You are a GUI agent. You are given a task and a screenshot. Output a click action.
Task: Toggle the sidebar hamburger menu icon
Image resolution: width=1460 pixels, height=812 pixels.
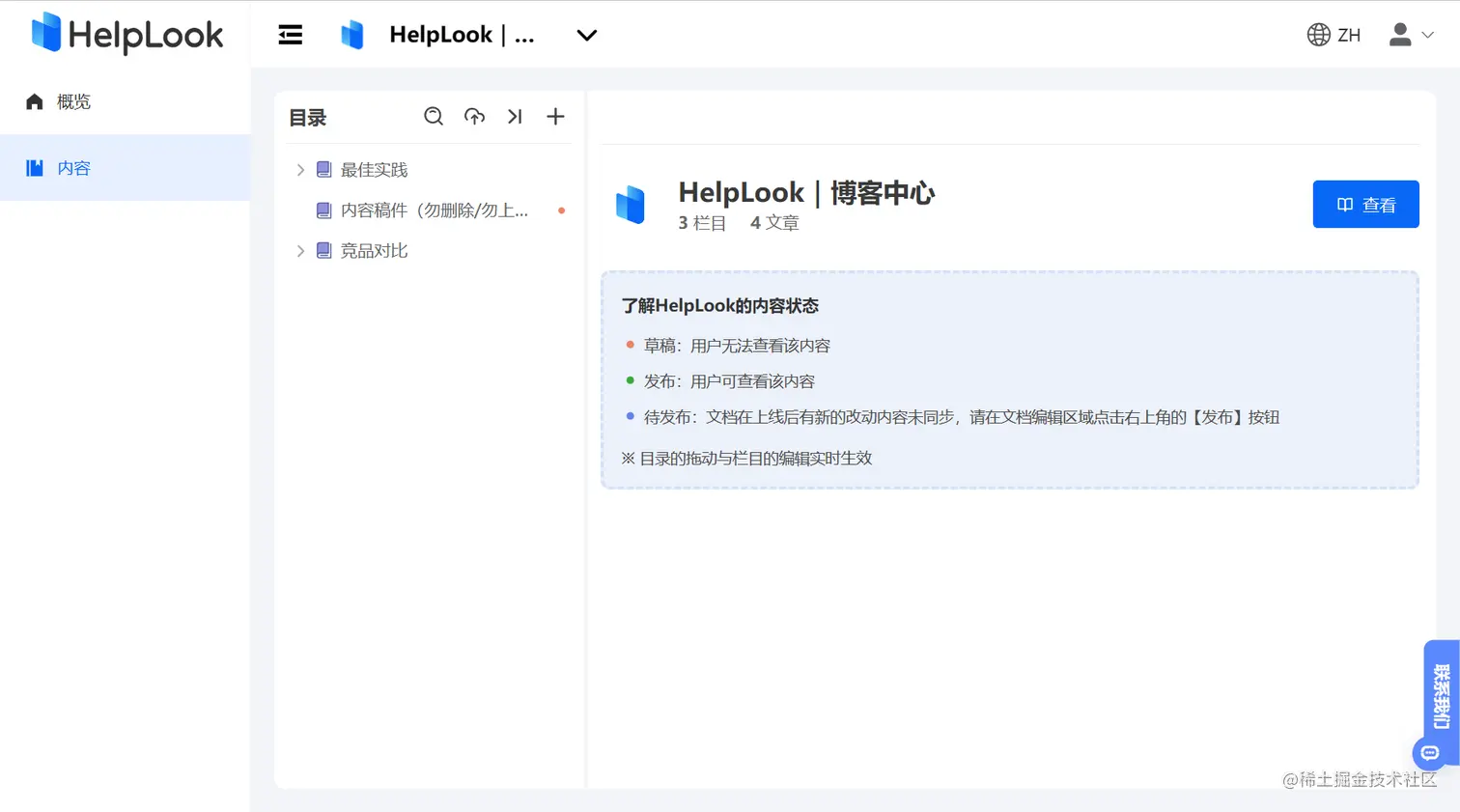click(291, 35)
